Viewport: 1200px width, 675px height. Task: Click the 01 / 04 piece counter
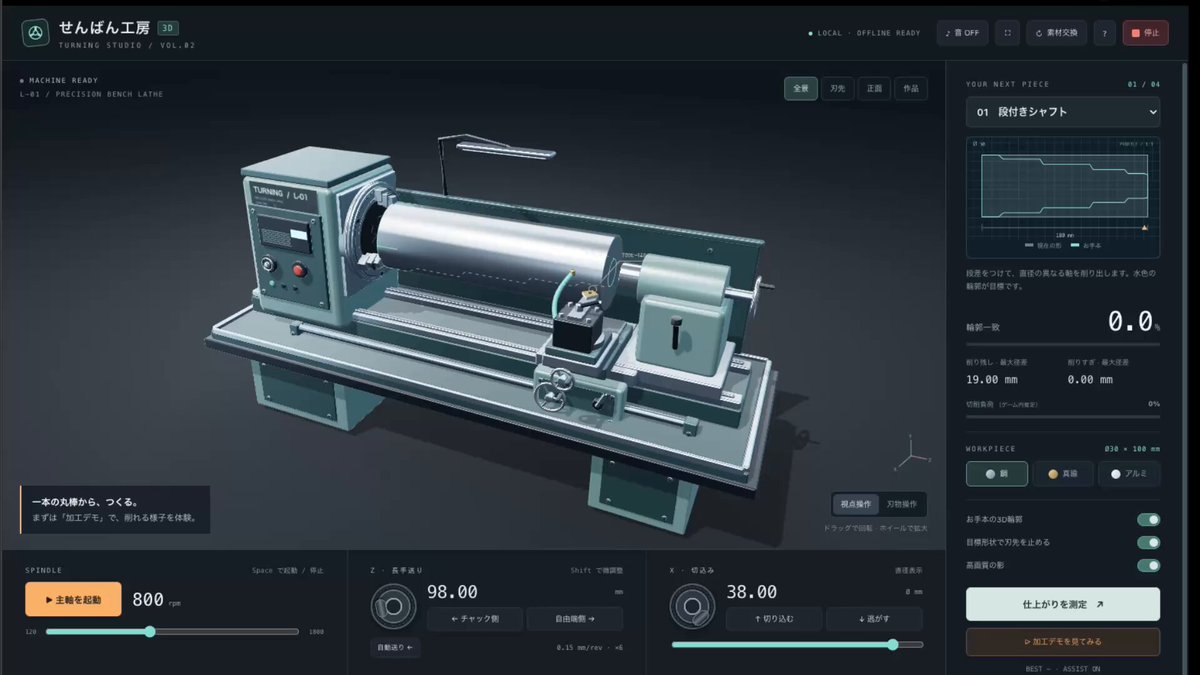point(1144,84)
